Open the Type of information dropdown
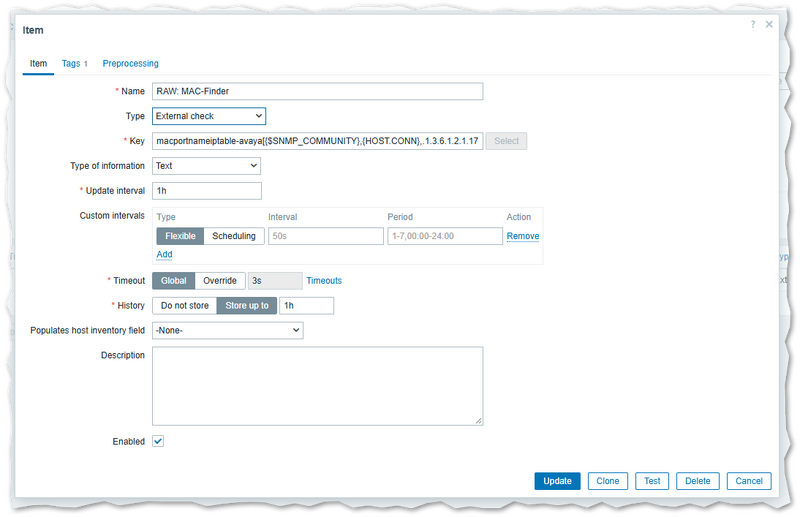 [206, 166]
